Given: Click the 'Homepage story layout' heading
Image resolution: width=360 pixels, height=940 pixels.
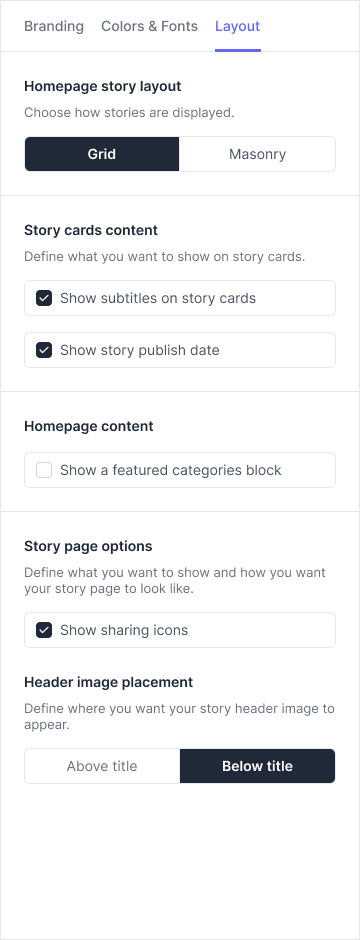Looking at the screenshot, I should [x=102, y=86].
